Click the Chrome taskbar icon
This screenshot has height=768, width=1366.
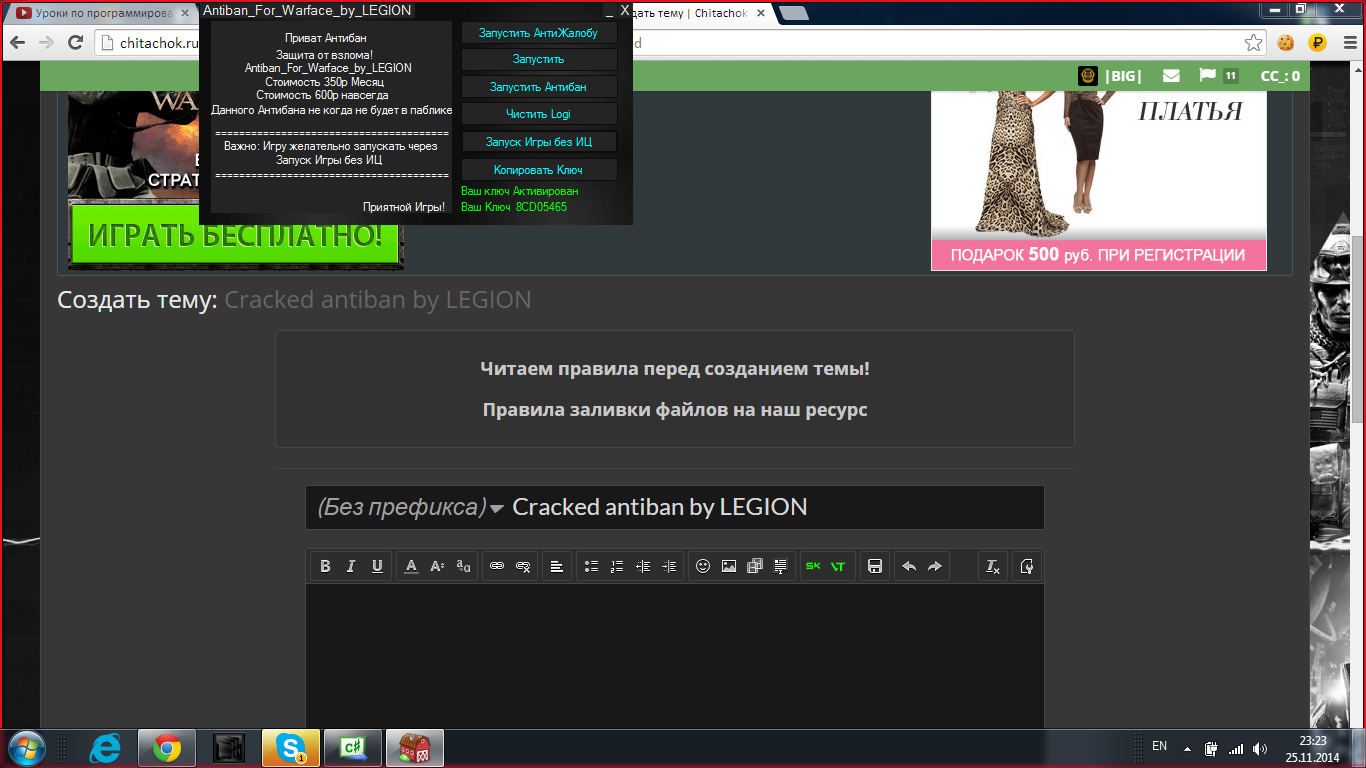click(167, 748)
